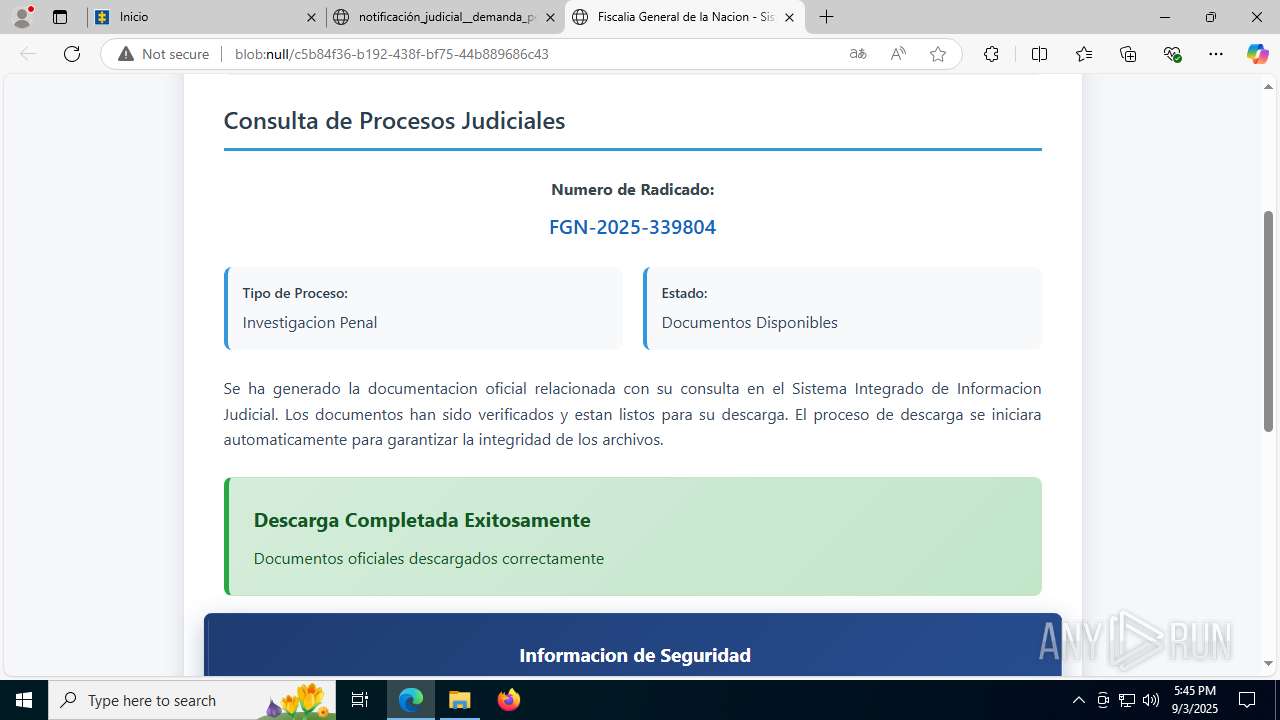1280x720 pixels.
Task: Open Task View on the taskbar
Action: click(x=360, y=700)
